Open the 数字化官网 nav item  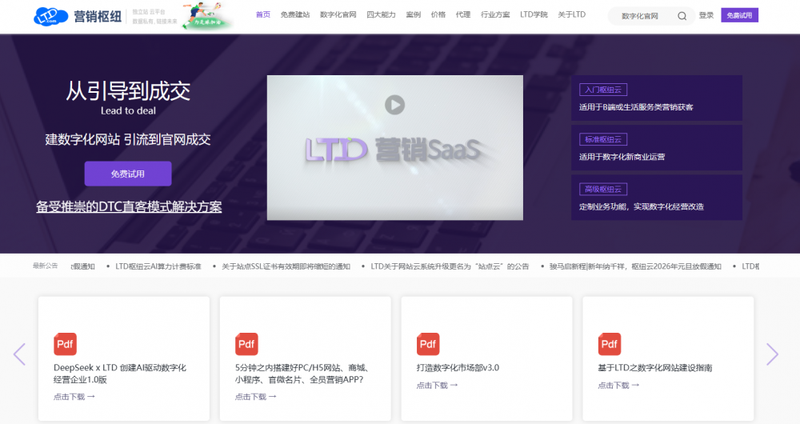[338, 15]
